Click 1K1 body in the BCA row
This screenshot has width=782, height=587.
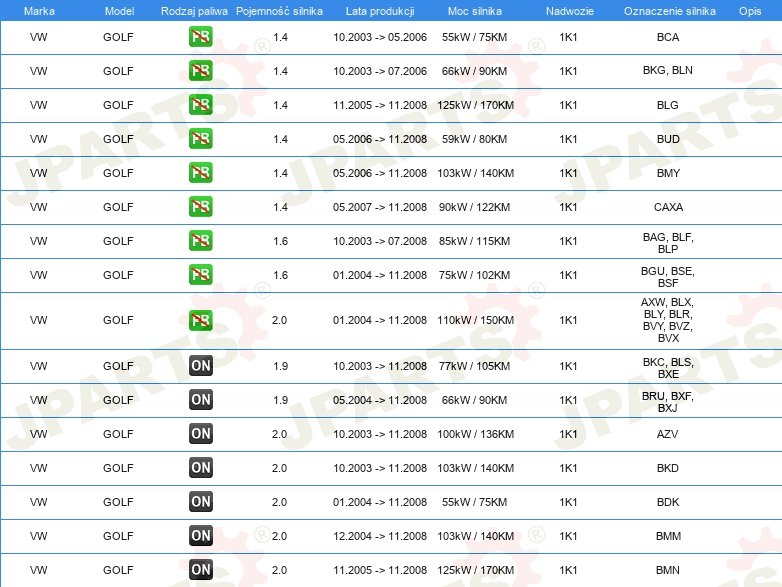click(x=568, y=37)
